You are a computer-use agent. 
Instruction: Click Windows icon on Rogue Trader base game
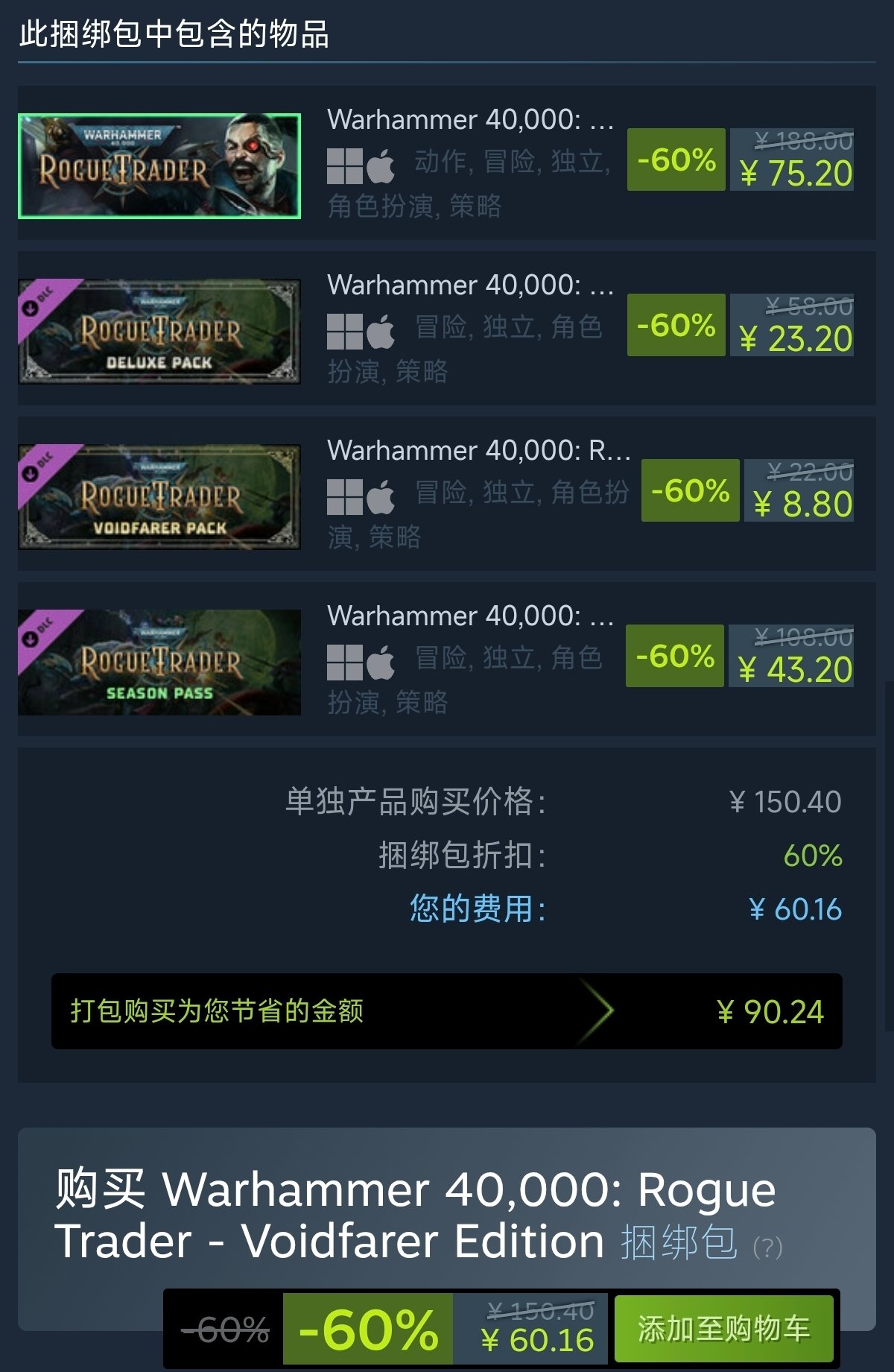[x=345, y=166]
